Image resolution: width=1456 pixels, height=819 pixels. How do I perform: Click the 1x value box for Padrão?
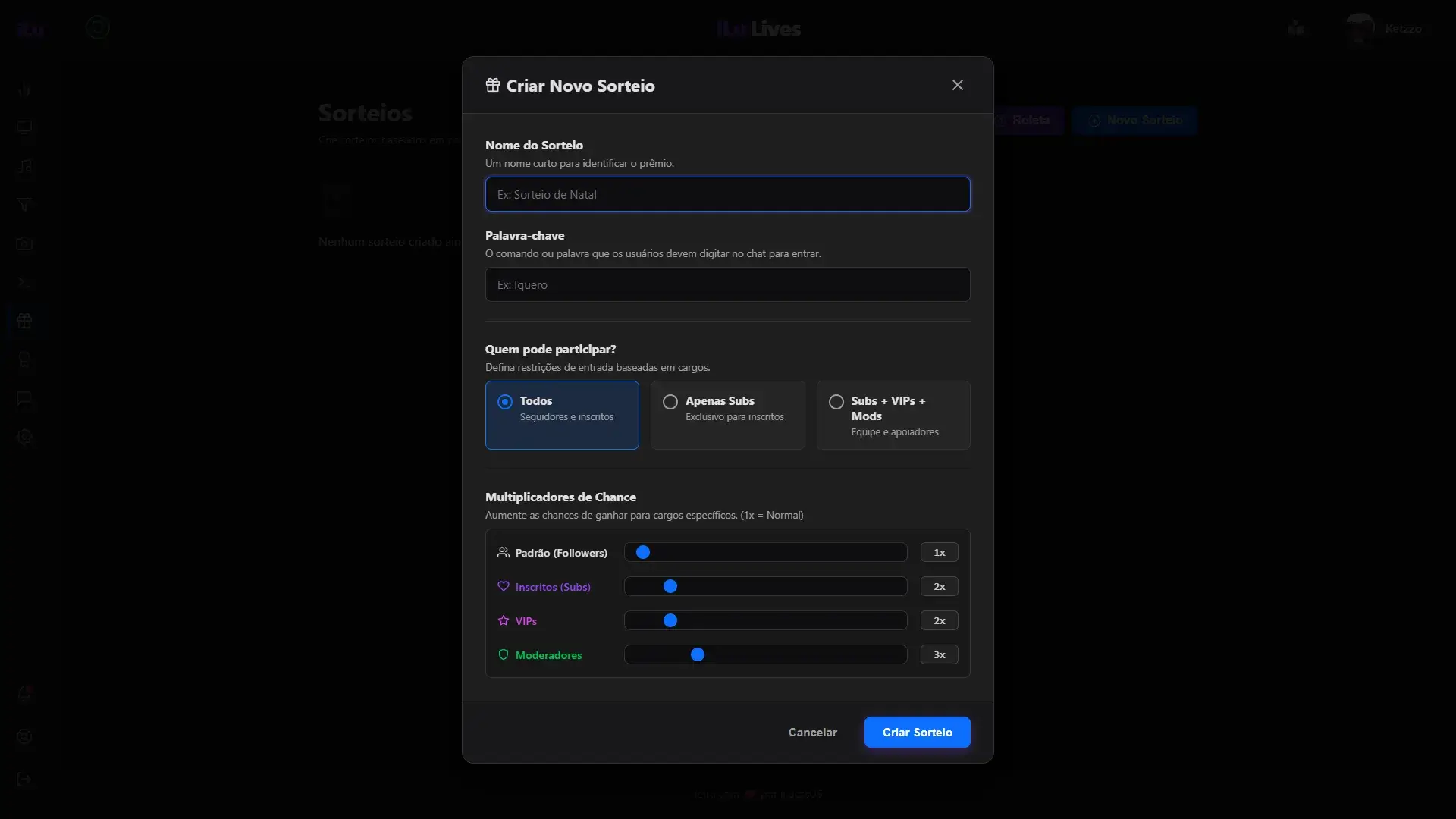pyautogui.click(x=939, y=552)
